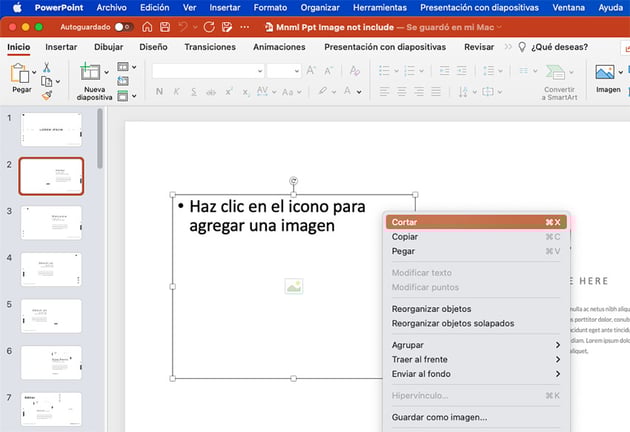Select slide 3 thumbnail
Image resolution: width=630 pixels, height=432 pixels.
coord(51,222)
